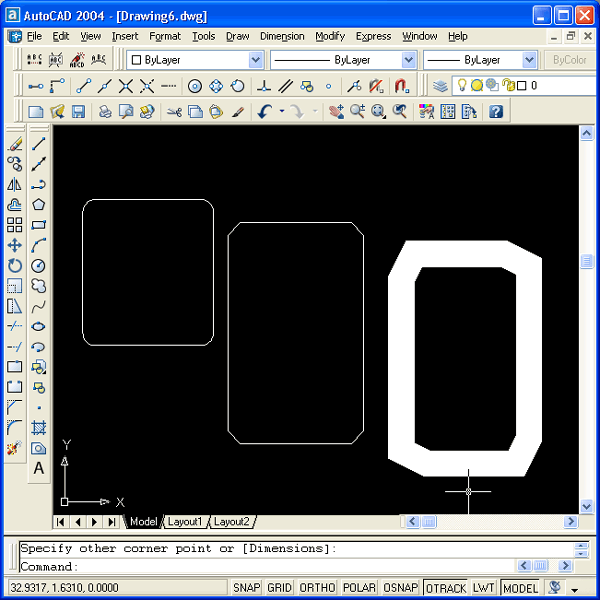The height and width of the screenshot is (600, 600).
Task: Click the MODEL status bar button
Action: coord(520,588)
